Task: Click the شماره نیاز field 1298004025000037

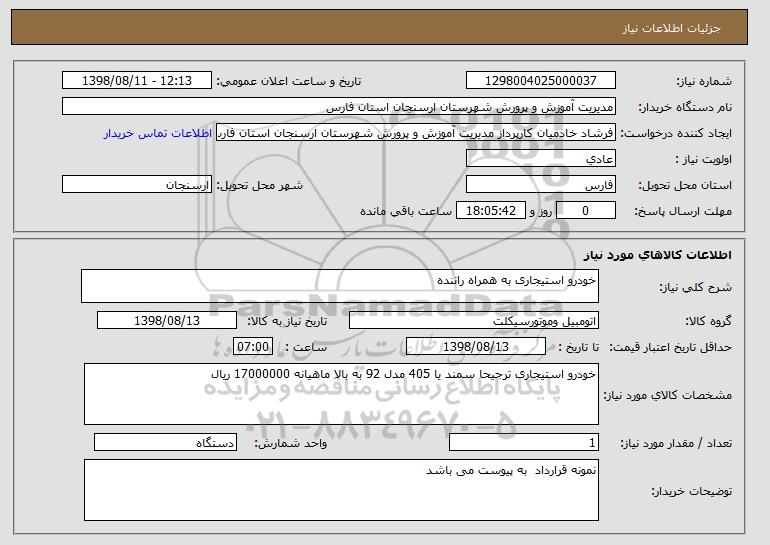Action: [x=541, y=81]
